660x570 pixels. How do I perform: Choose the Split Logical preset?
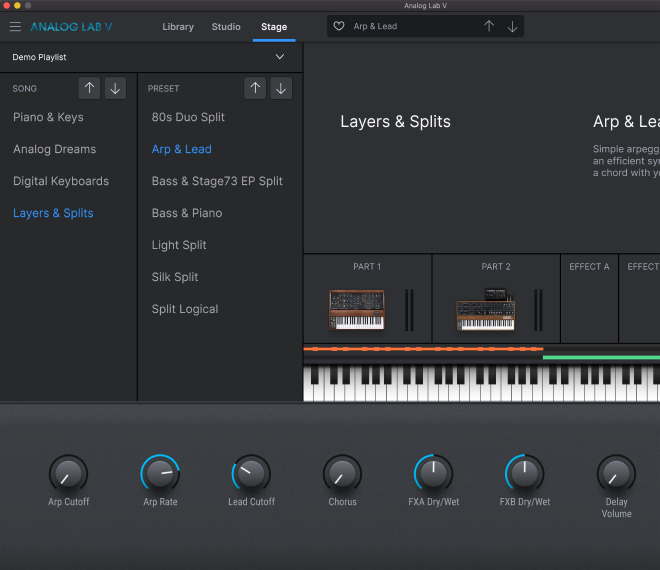click(x=185, y=309)
